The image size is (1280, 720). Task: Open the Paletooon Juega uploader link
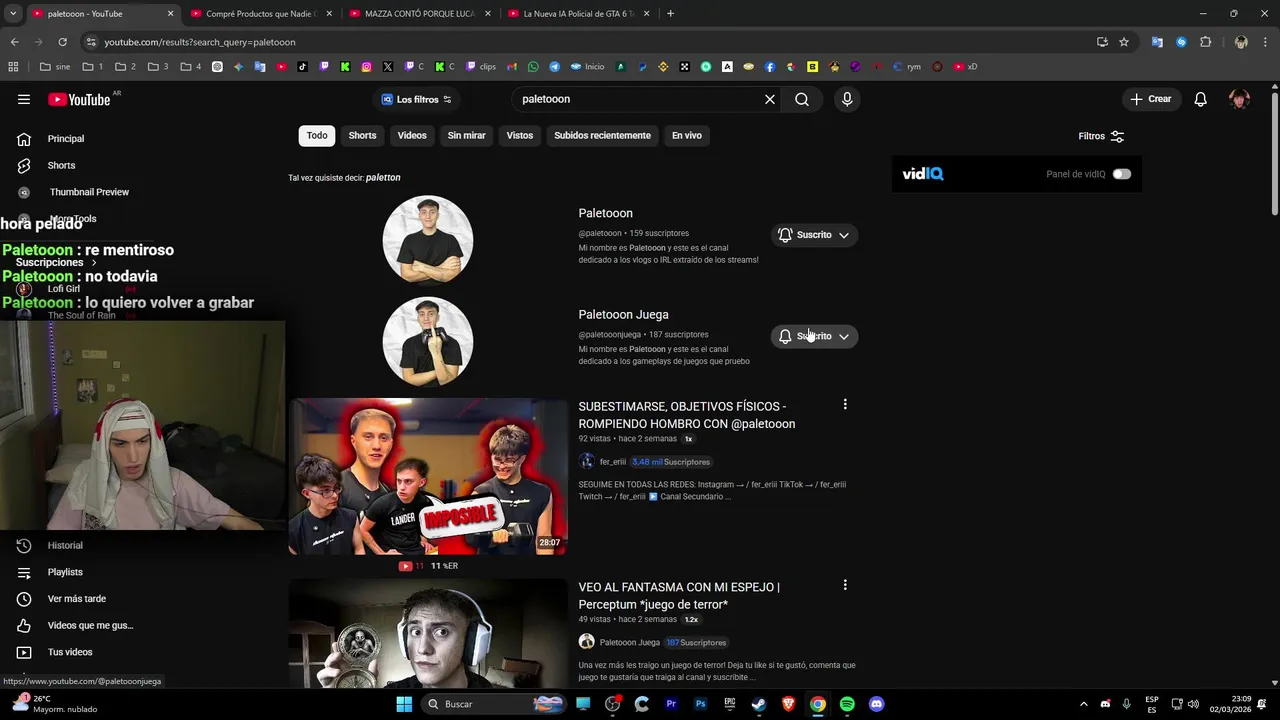(x=629, y=643)
